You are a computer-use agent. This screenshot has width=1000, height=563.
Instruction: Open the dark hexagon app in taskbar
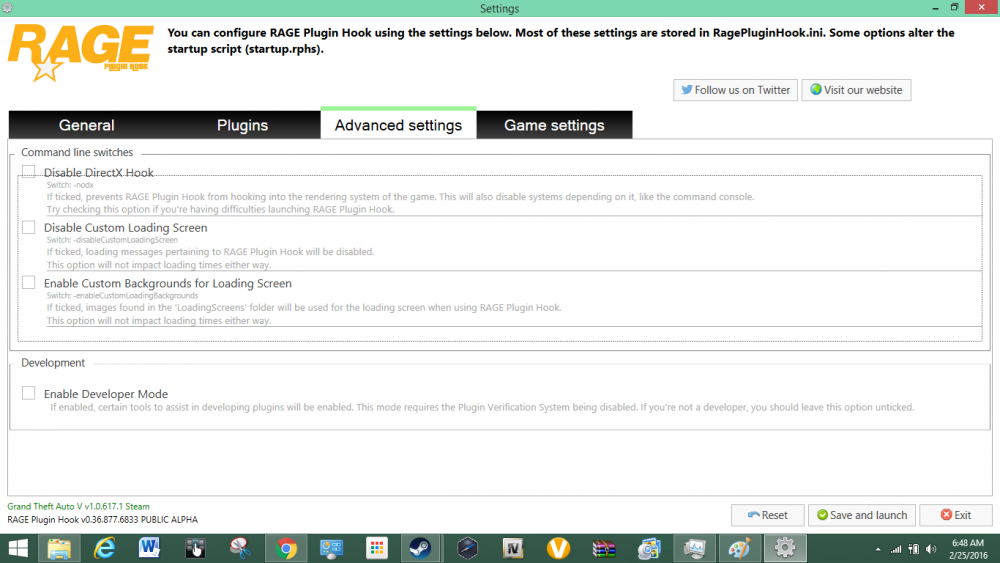pos(467,548)
